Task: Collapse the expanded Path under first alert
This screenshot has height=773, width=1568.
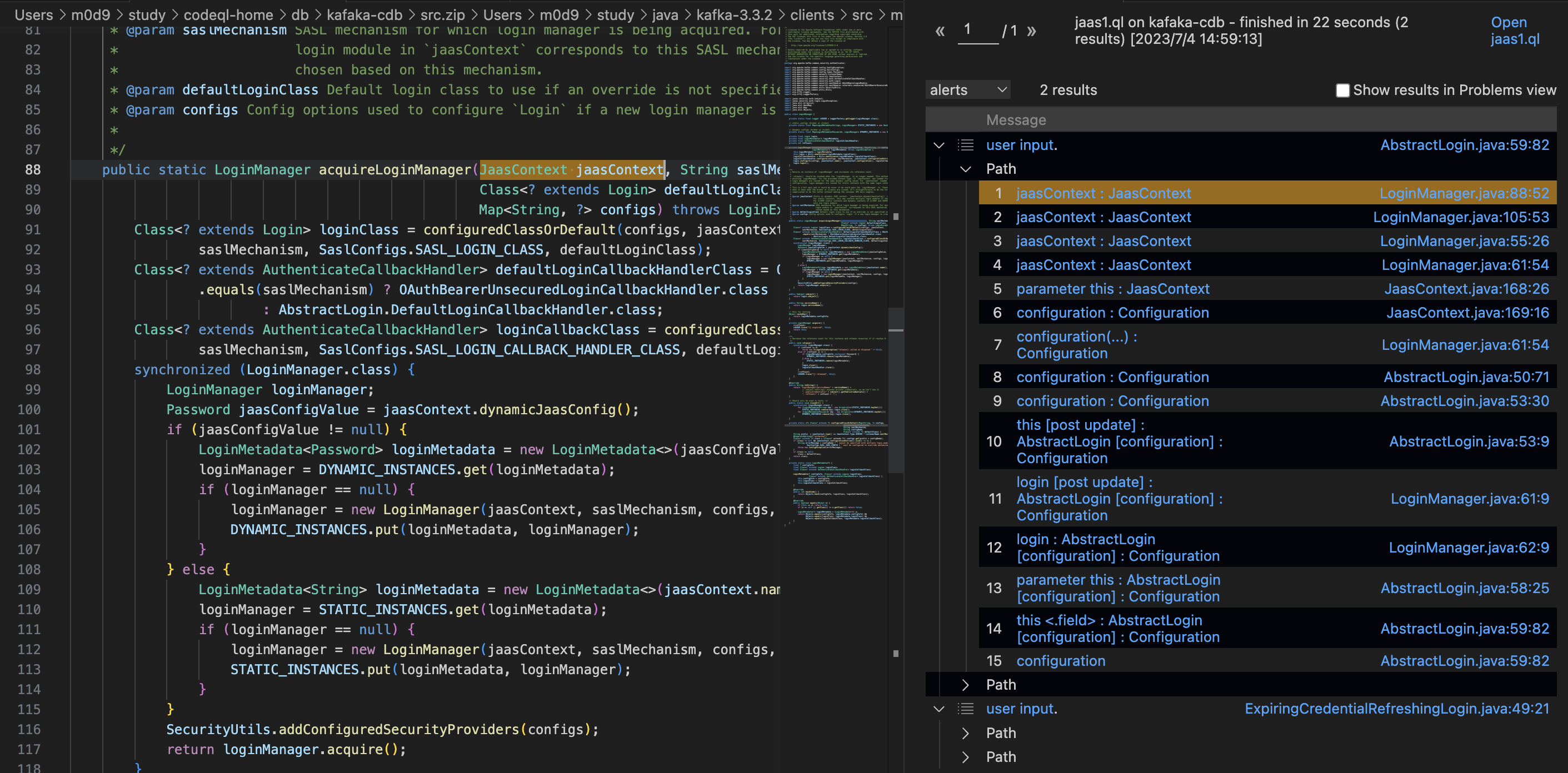Action: click(x=965, y=169)
